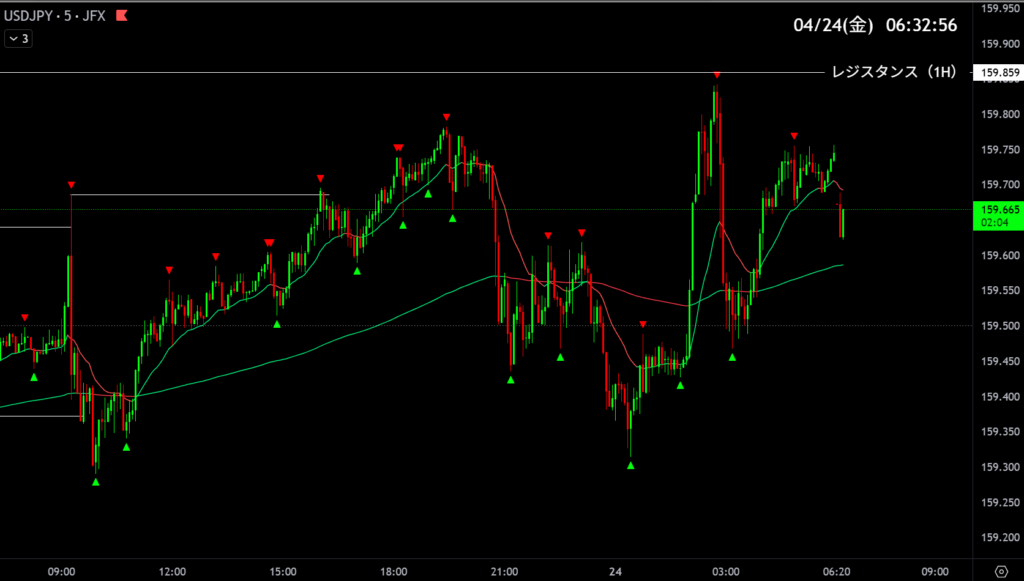
Task: Click the lowest green triangle marker near 159.300
Action: 96,482
